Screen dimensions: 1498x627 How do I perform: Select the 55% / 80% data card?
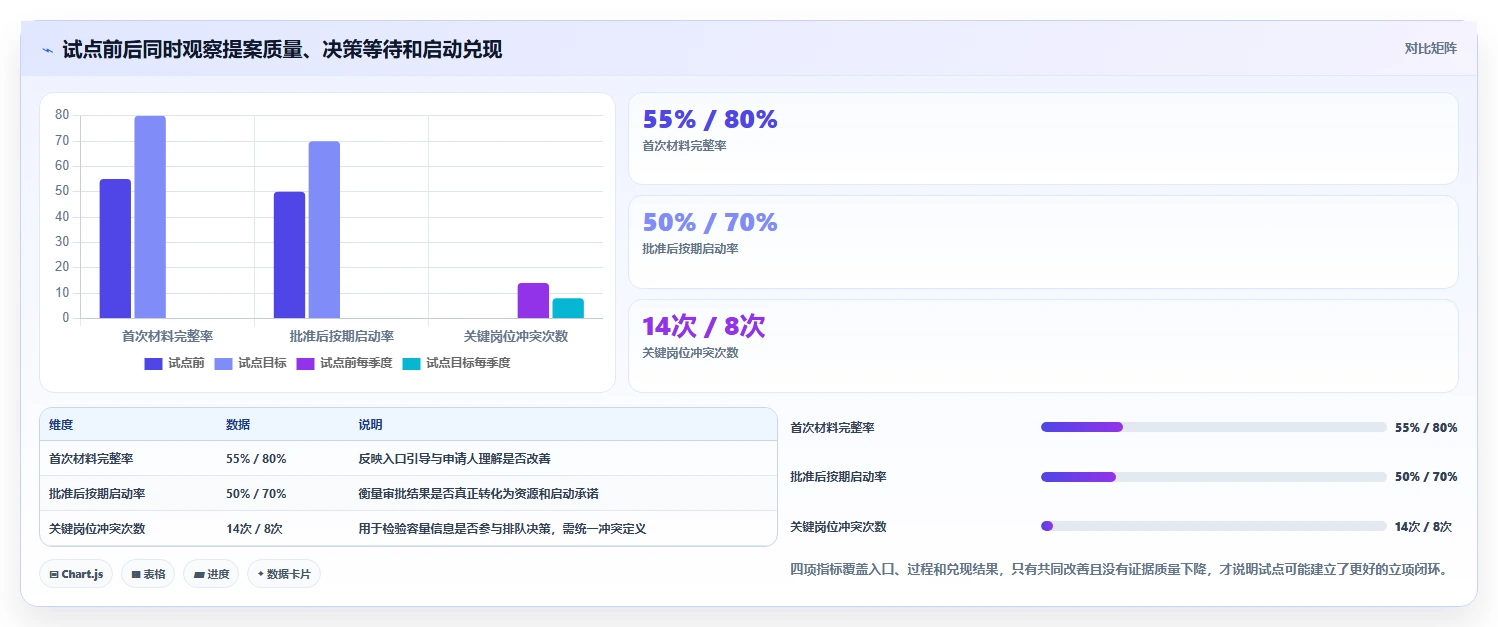click(x=1043, y=139)
